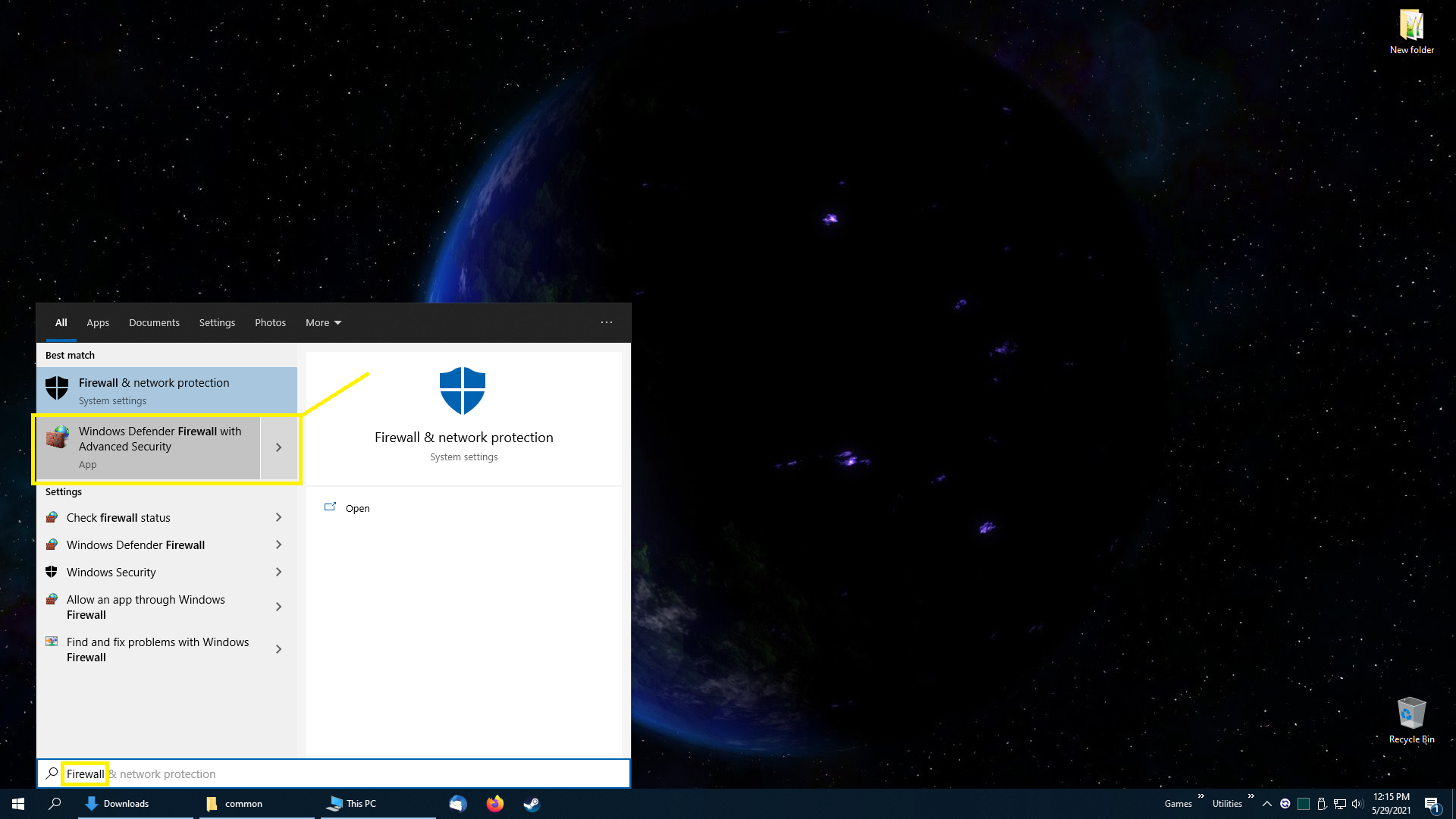Open the Action Center notification icon

click(x=1432, y=804)
